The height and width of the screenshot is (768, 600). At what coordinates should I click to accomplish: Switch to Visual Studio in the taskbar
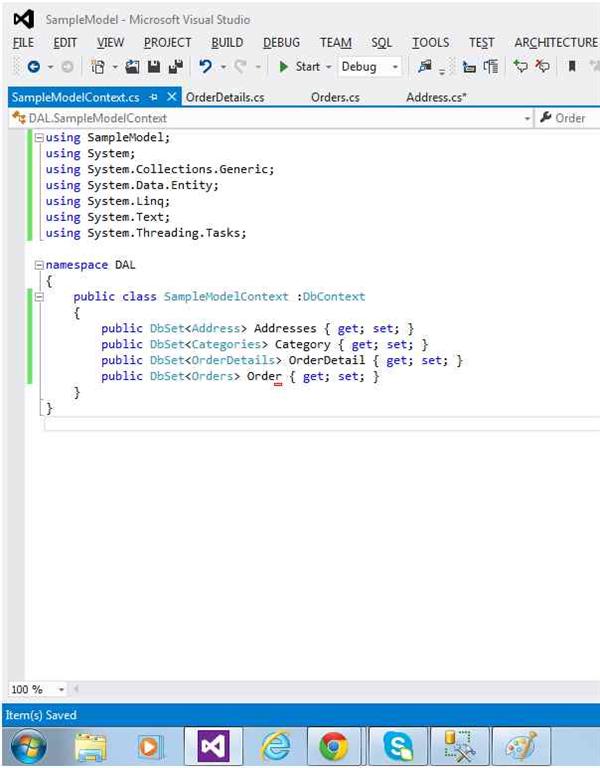pyautogui.click(x=213, y=747)
